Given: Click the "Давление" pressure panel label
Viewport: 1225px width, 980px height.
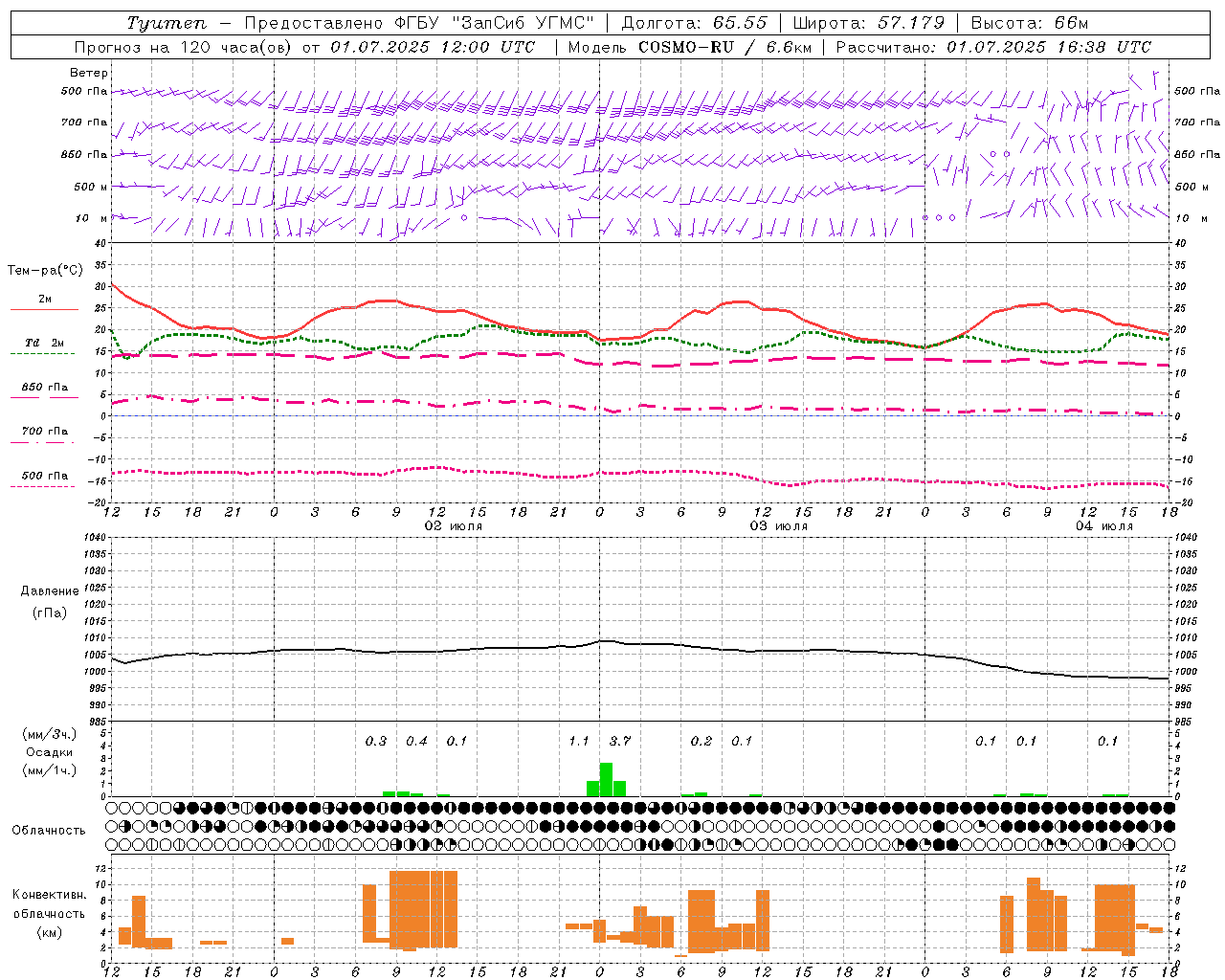Looking at the screenshot, I should 50,591.
